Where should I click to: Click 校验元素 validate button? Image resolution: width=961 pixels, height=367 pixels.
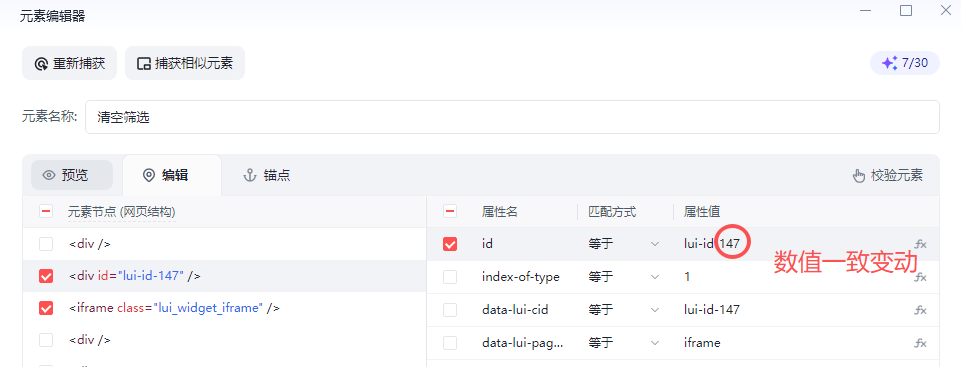887,176
